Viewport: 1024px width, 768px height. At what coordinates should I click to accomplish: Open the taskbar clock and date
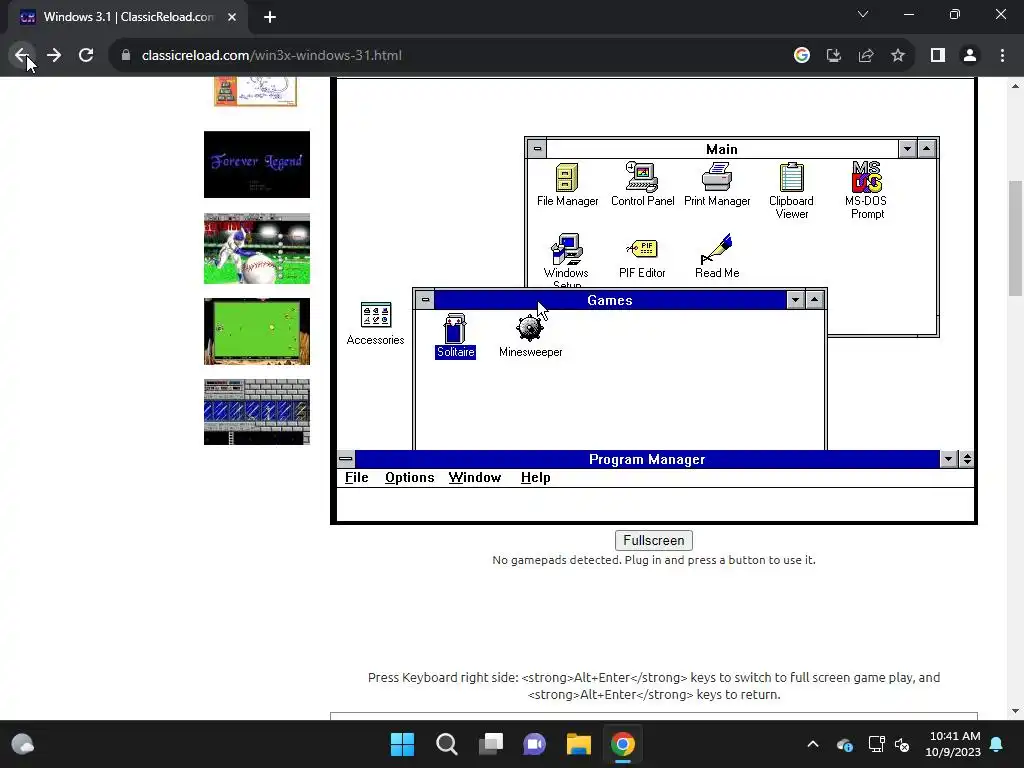(x=953, y=744)
